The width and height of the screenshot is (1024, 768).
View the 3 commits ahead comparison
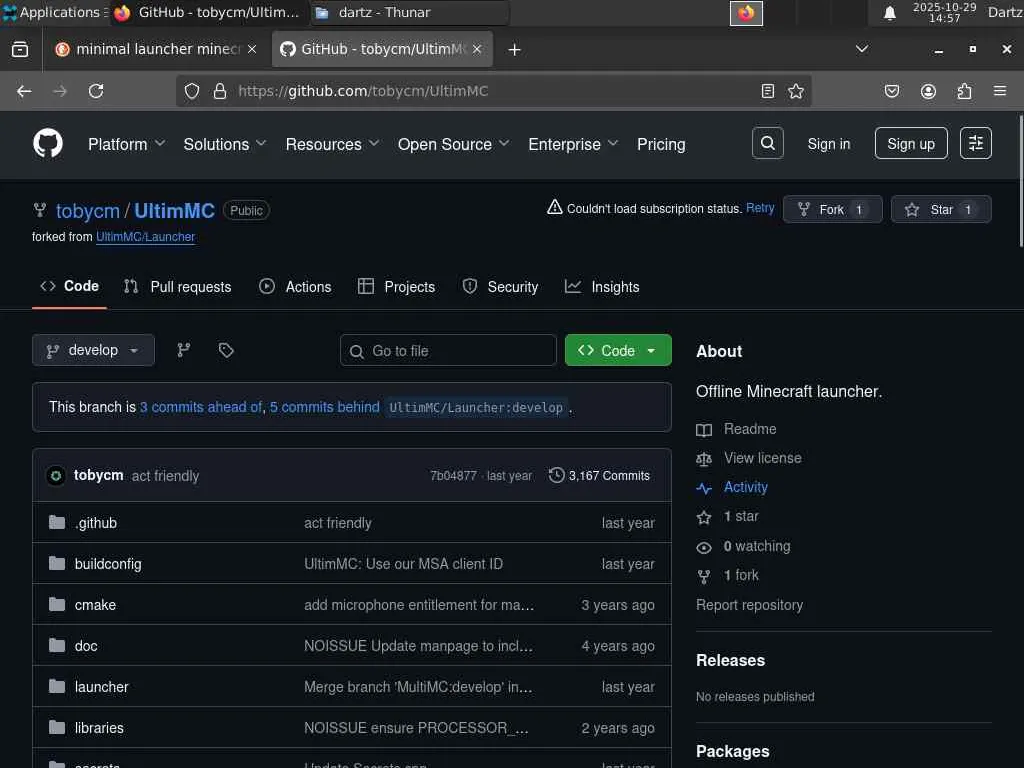[201, 408]
